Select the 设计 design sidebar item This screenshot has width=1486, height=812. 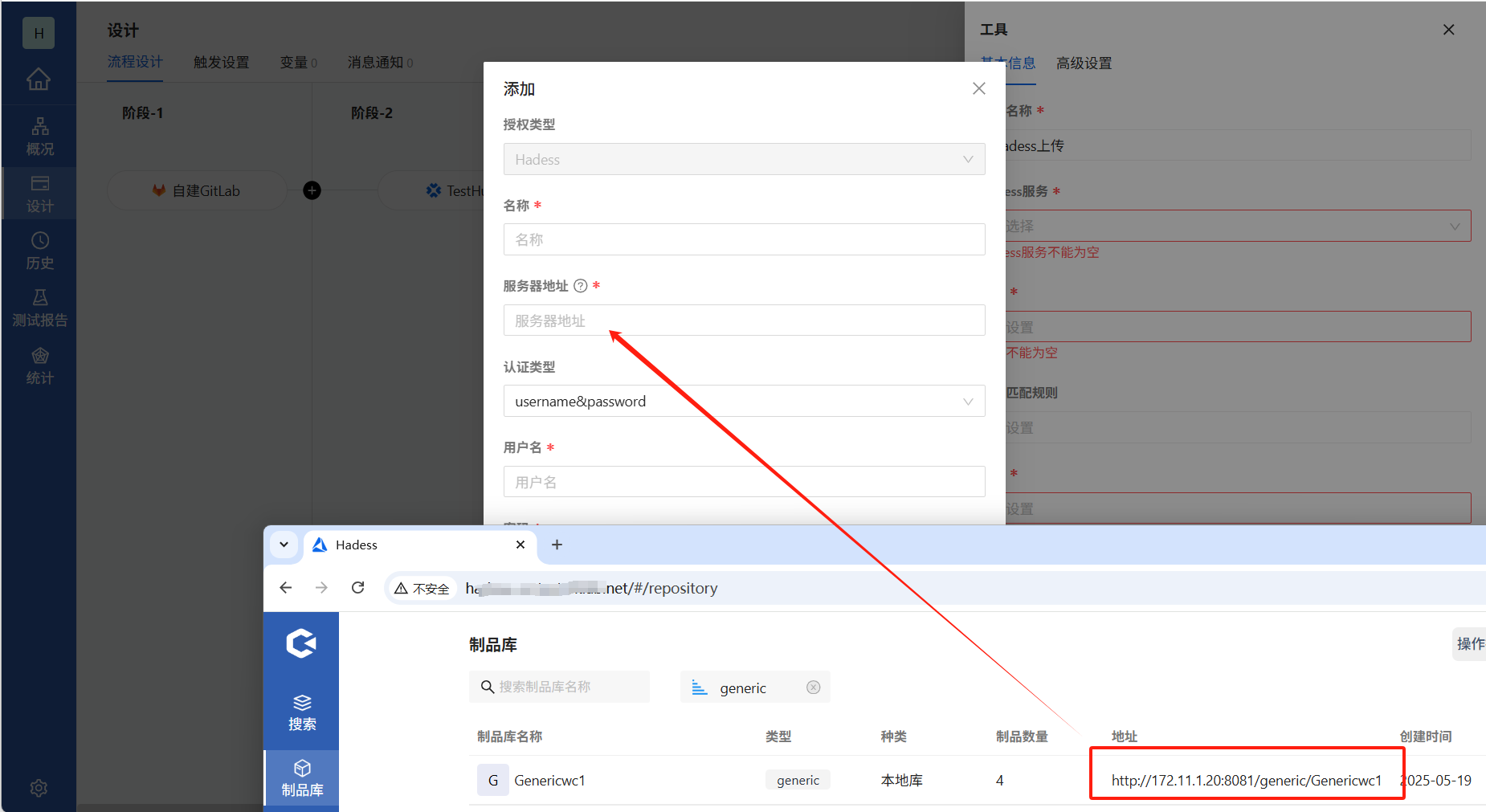39,194
